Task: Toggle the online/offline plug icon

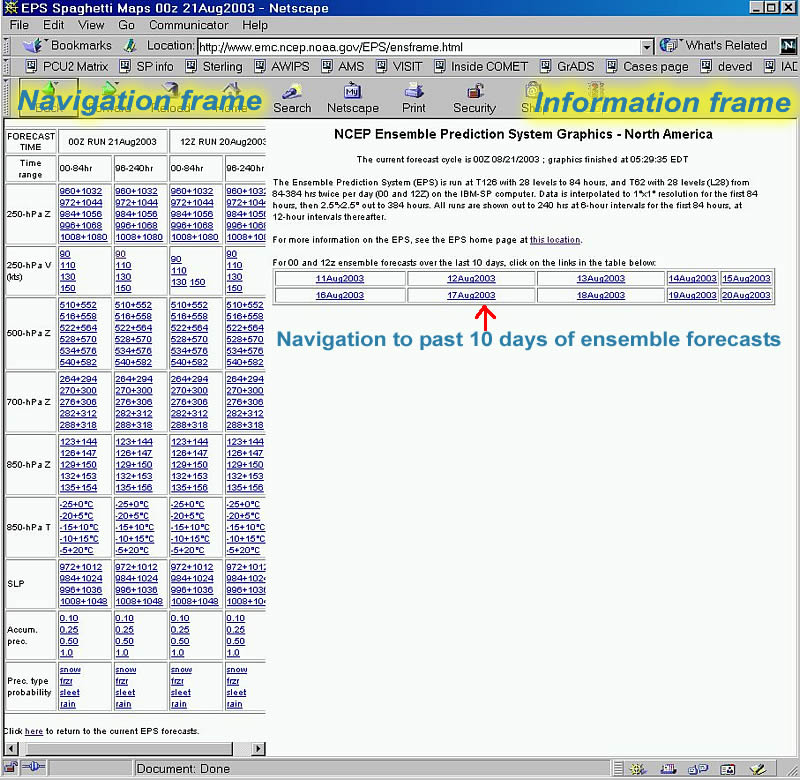Action: 34,767
